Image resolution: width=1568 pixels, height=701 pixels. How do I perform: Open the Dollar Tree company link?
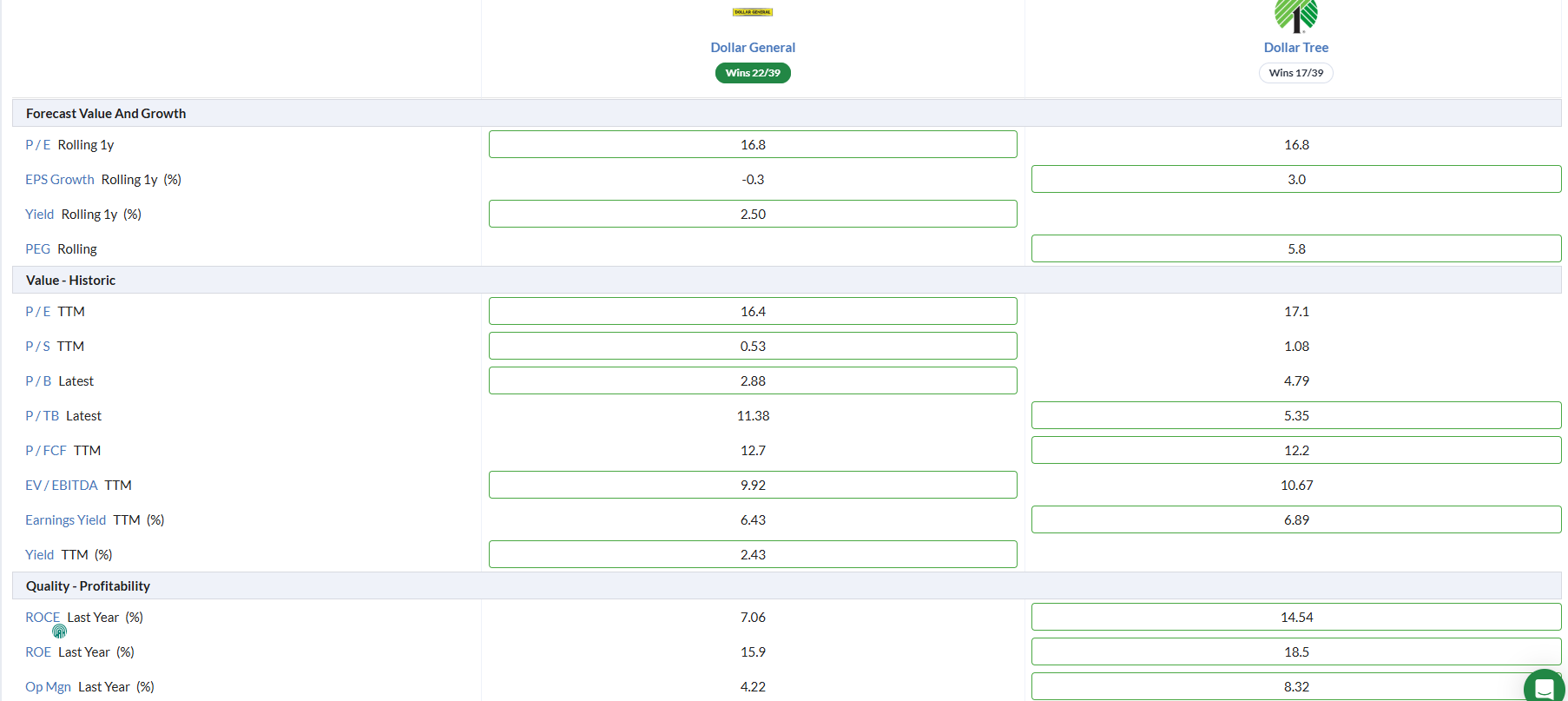click(1296, 48)
